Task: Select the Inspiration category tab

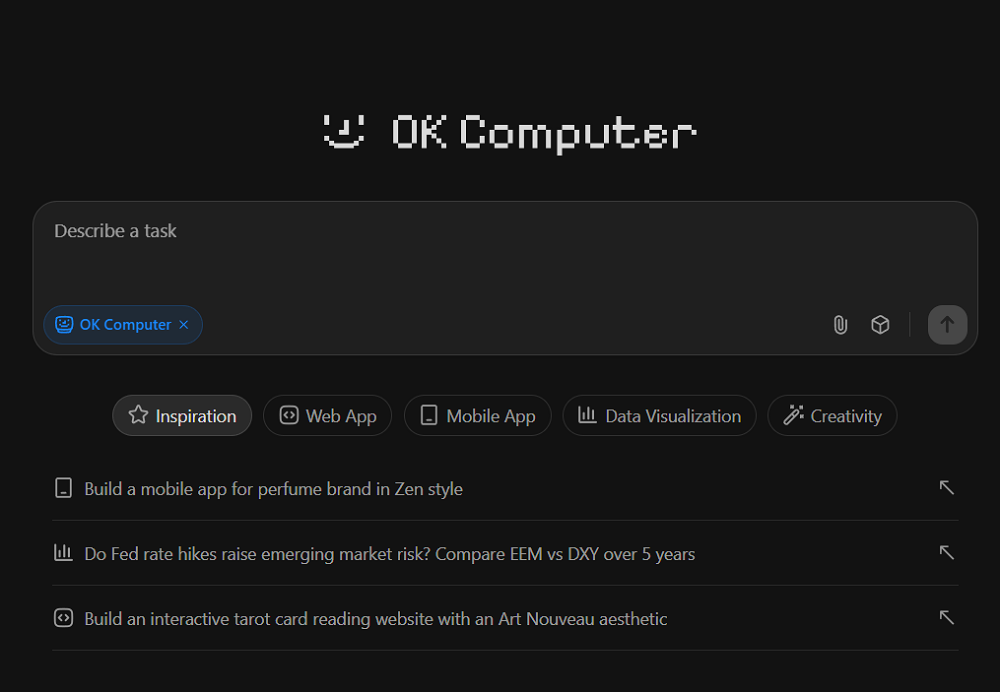Action: pyautogui.click(x=182, y=416)
